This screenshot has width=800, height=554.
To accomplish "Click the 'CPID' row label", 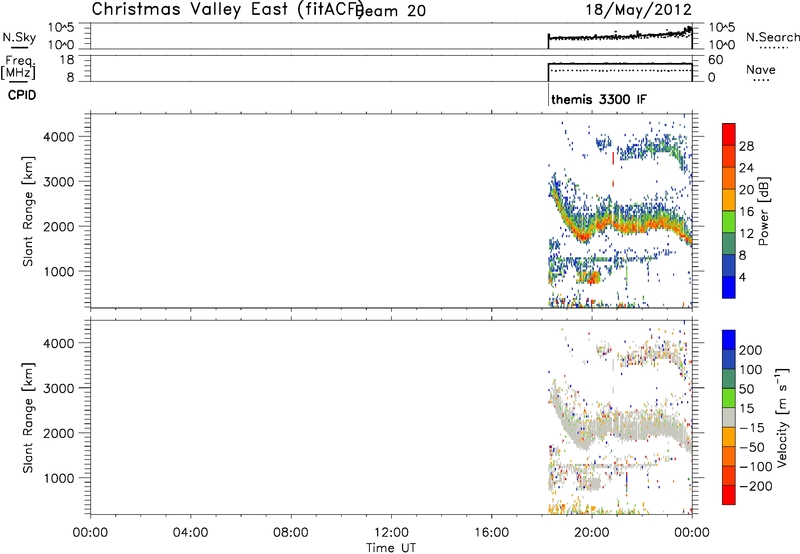I will (x=21, y=95).
